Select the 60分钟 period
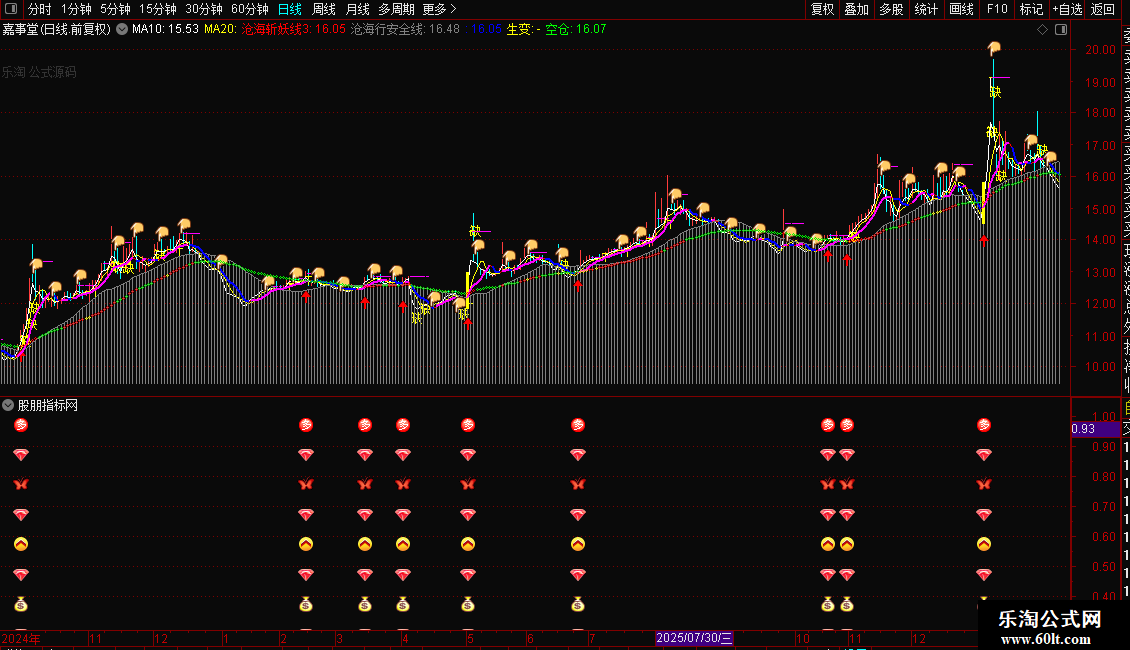Image resolution: width=1130 pixels, height=650 pixels. click(250, 9)
